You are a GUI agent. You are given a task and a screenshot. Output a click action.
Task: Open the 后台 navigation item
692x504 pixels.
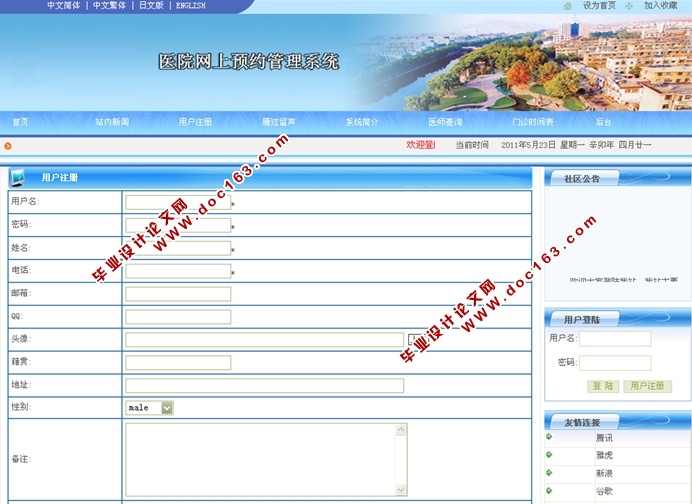[603, 122]
